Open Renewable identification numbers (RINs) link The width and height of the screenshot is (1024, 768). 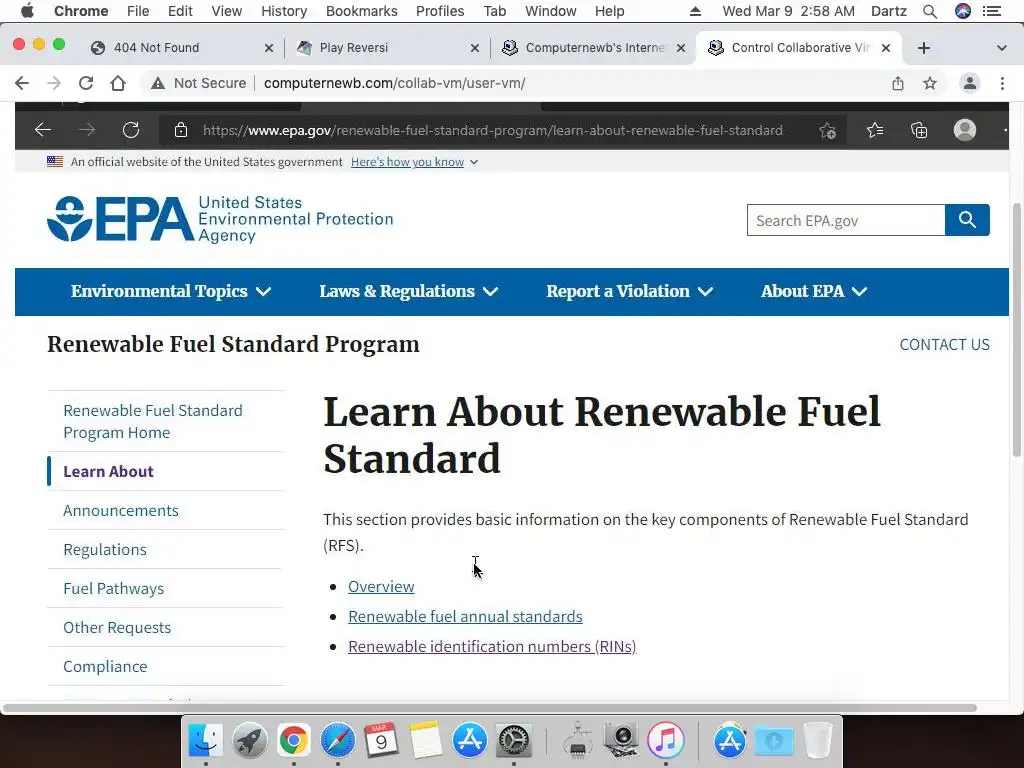click(492, 647)
